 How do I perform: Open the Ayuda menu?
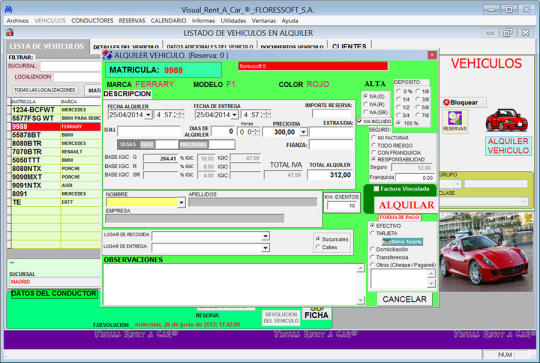pos(290,21)
